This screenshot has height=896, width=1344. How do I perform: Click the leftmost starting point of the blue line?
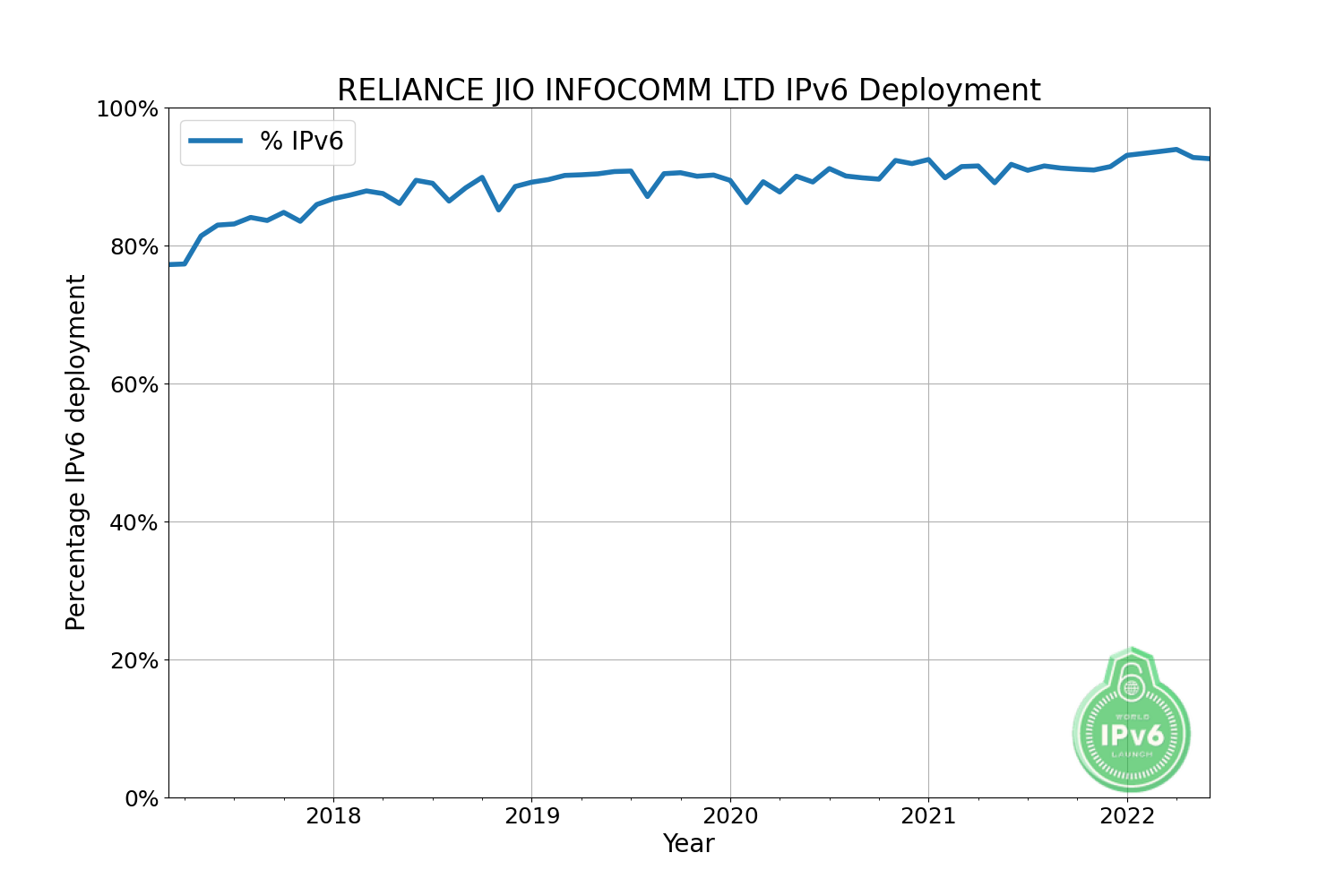[x=170, y=264]
